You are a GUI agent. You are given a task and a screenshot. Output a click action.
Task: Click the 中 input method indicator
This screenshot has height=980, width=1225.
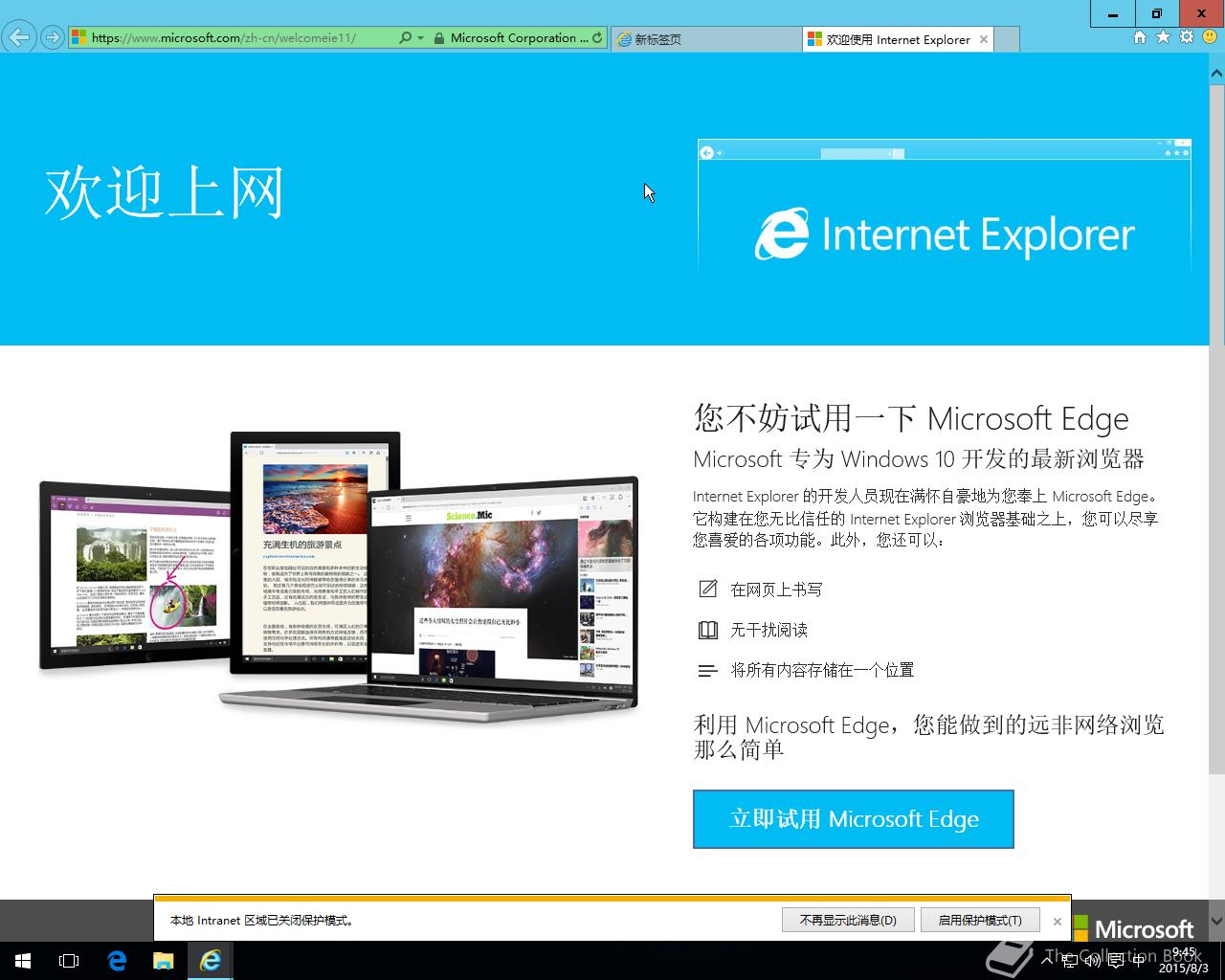click(1138, 961)
